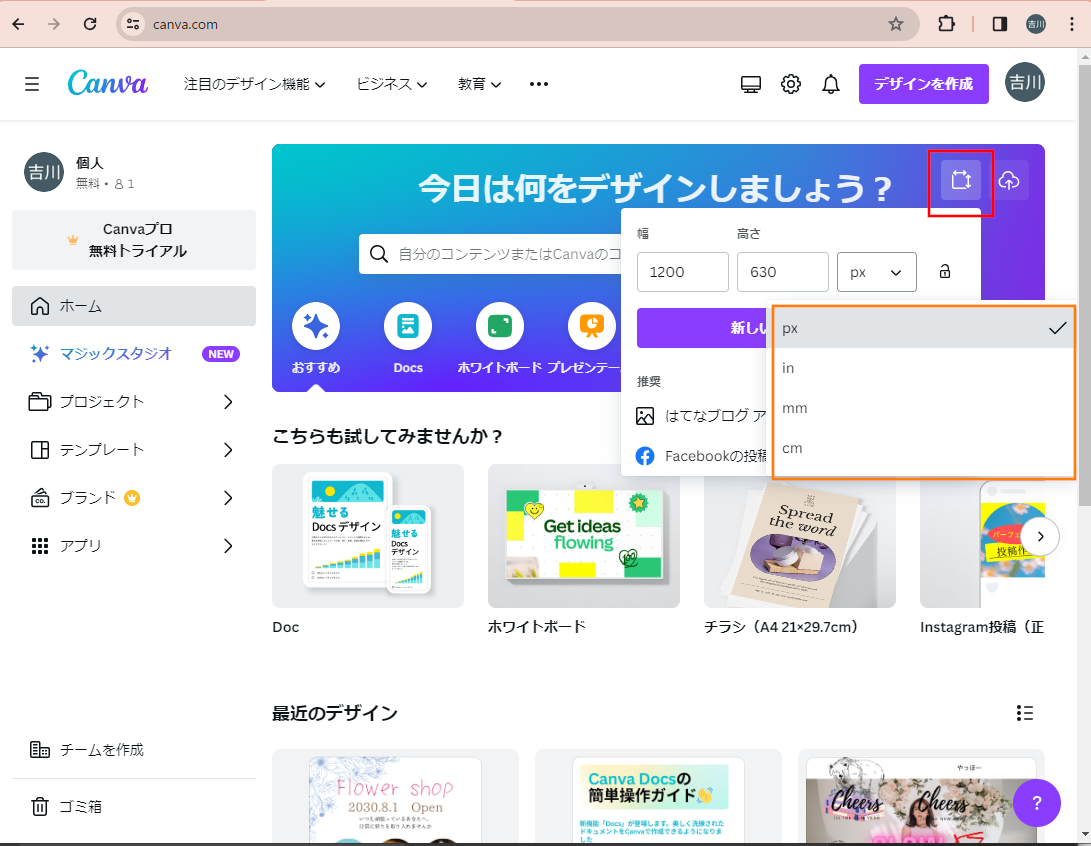Click the cloud upload icon
Image resolution: width=1091 pixels, height=846 pixels.
[x=1009, y=180]
